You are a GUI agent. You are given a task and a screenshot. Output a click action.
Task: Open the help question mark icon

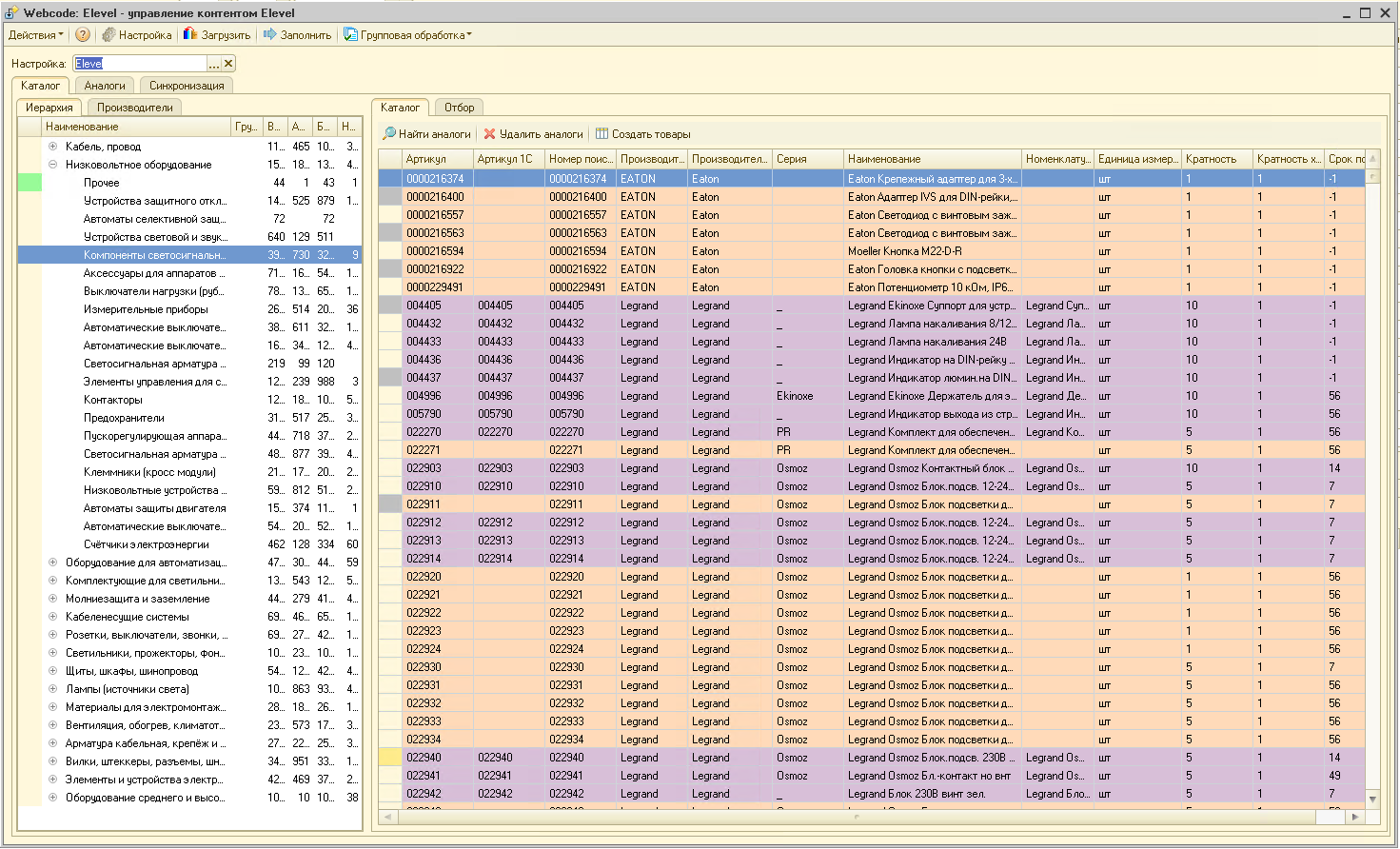click(83, 35)
